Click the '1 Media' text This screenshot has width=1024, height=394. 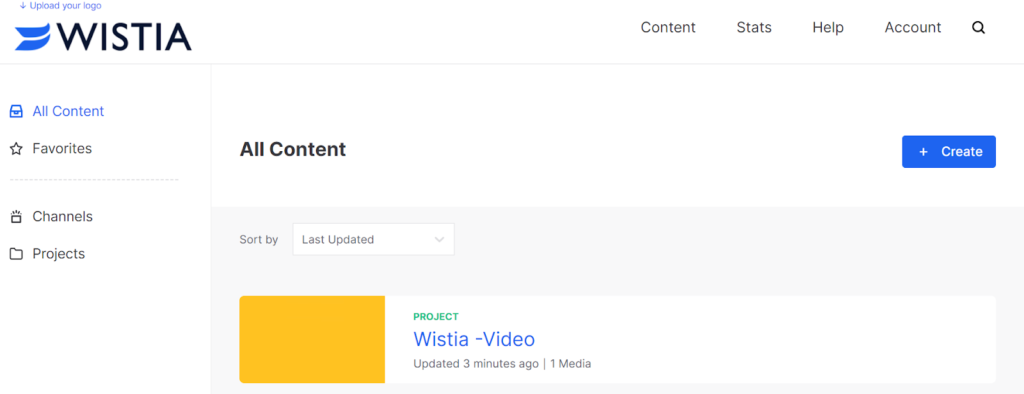tap(570, 363)
